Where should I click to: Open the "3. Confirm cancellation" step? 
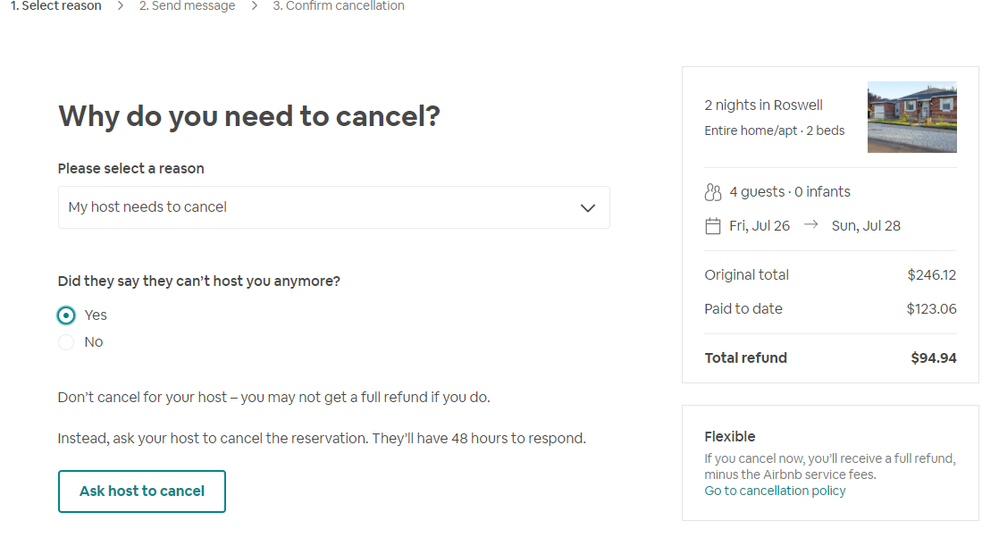pos(338,6)
